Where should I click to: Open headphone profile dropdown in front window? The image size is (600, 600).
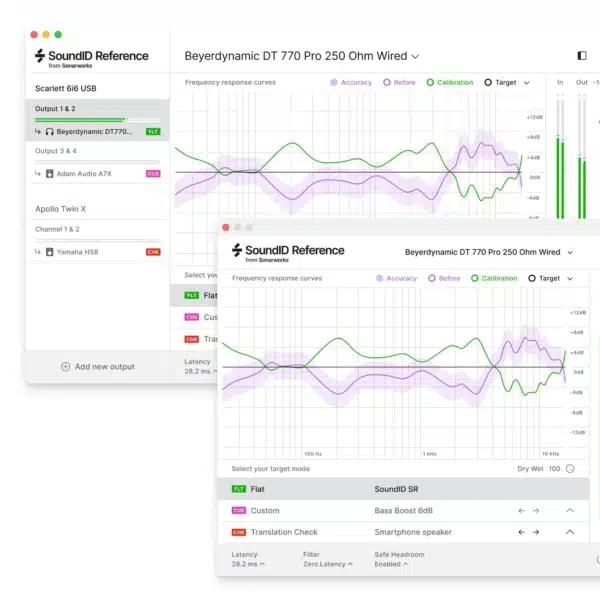pos(570,253)
